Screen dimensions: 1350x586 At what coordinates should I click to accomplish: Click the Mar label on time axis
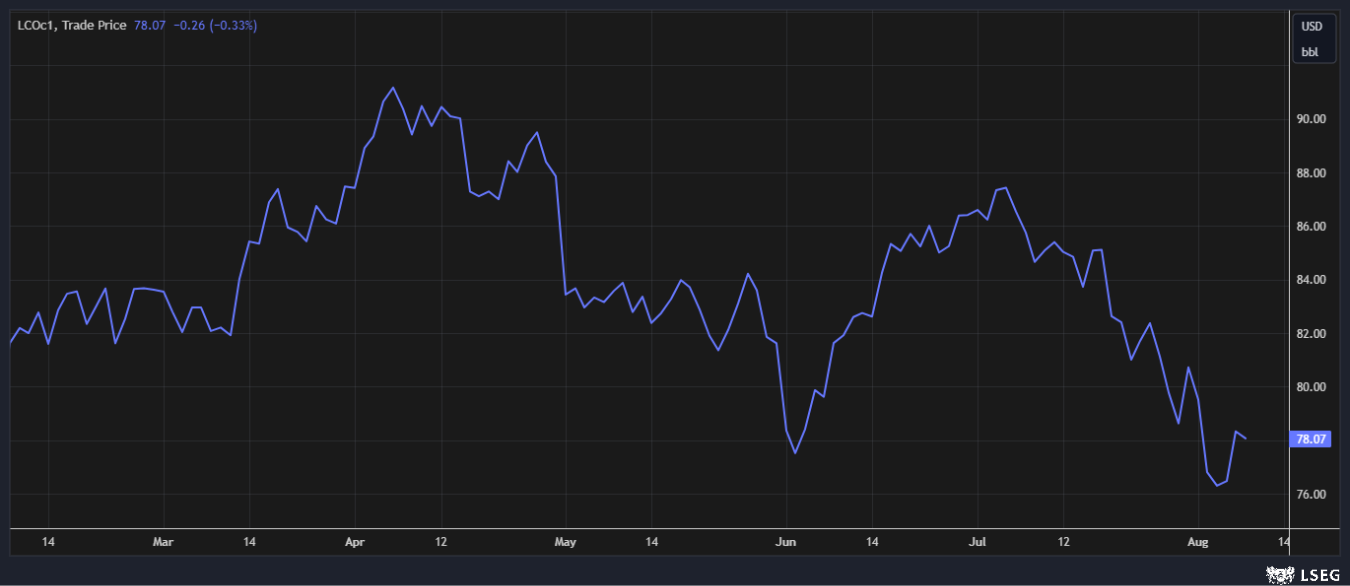(163, 542)
